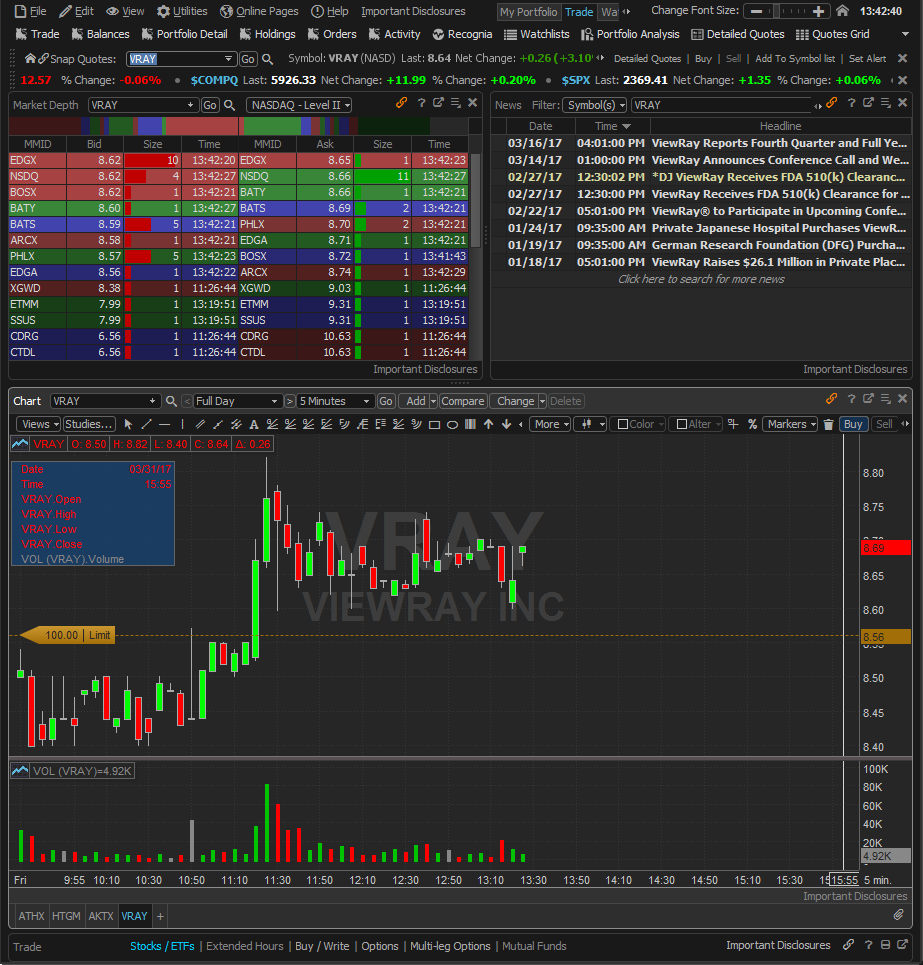The width and height of the screenshot is (923, 965).
Task: Click the VOL (VRAY) study chart icon
Action: coord(20,771)
